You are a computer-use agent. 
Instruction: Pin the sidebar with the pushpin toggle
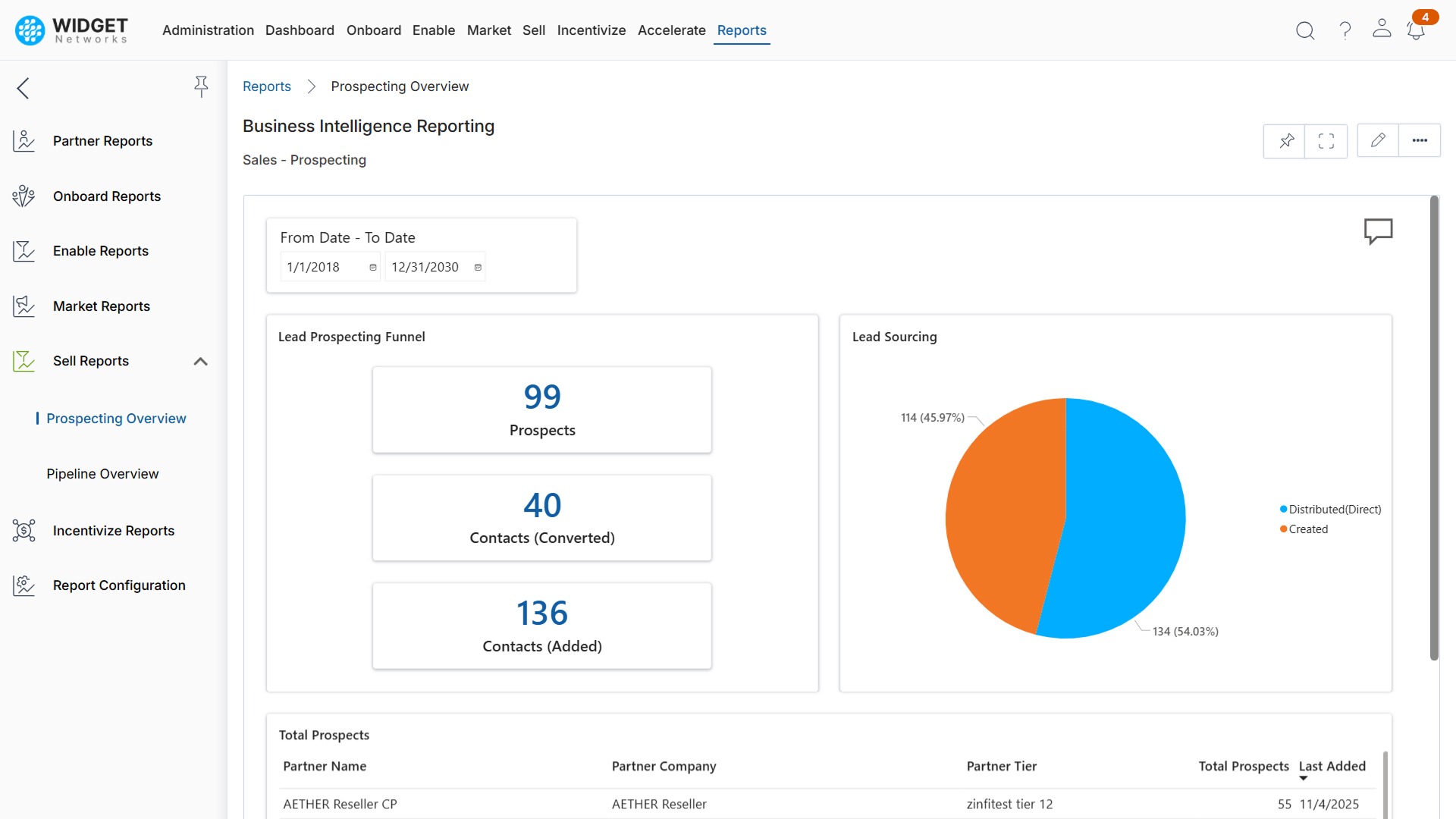(x=201, y=86)
